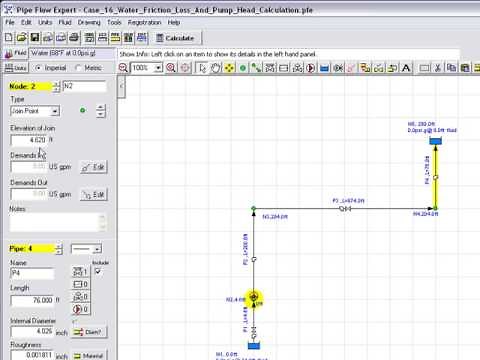Viewport: 480px width, 360px height.
Task: Click the node icon size spinner
Action: point(100,111)
